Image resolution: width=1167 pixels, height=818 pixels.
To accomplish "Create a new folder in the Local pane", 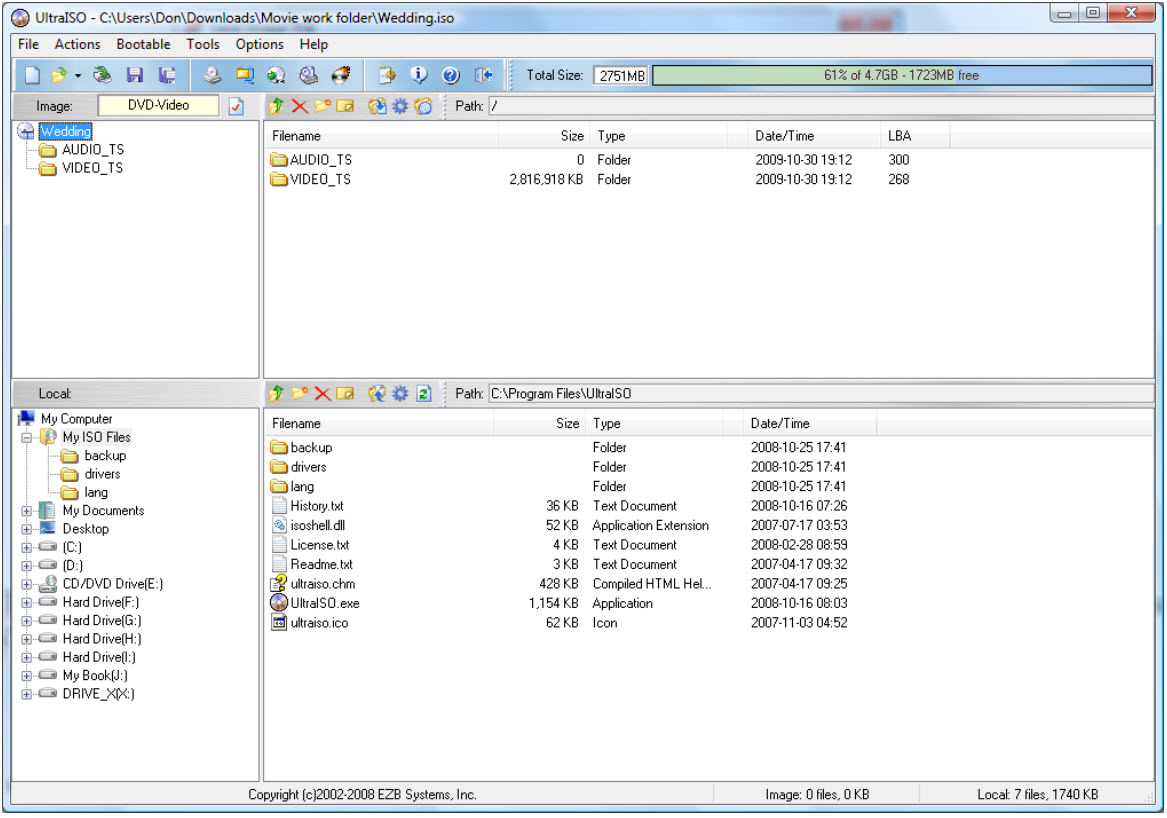I will click(300, 394).
